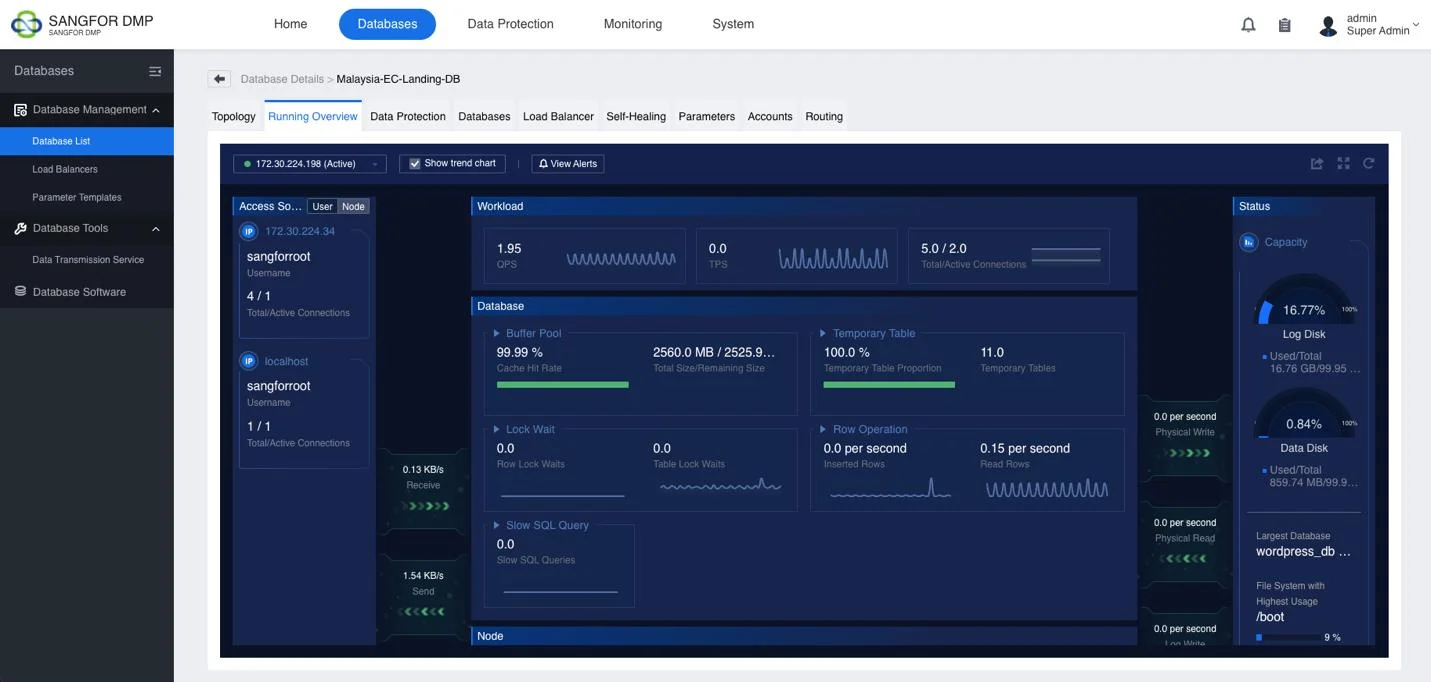Click the Data Disk usage gauge
This screenshot has height=682, width=1431.
point(1304,413)
